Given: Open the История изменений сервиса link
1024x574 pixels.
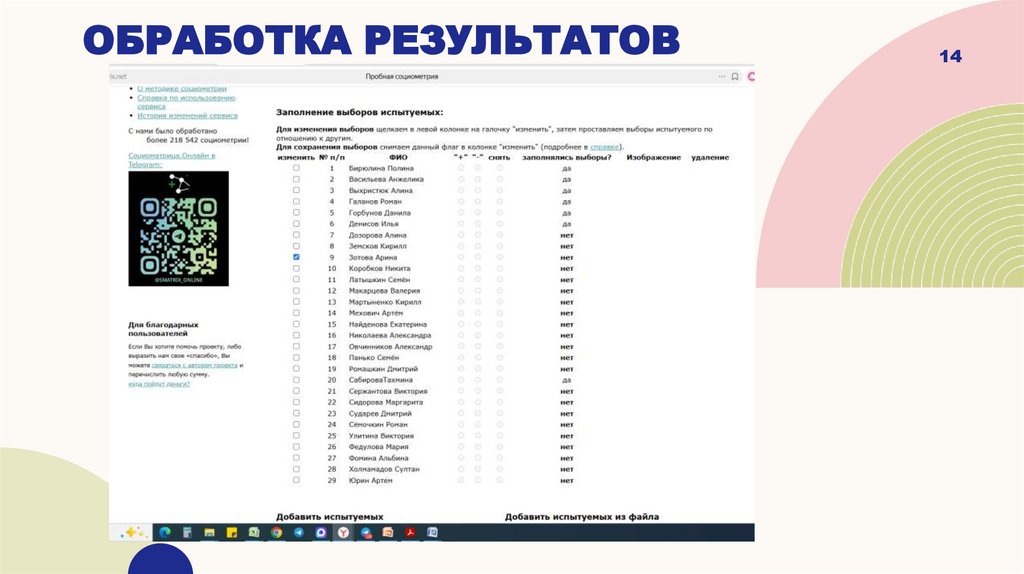Looking at the screenshot, I should coord(187,116).
